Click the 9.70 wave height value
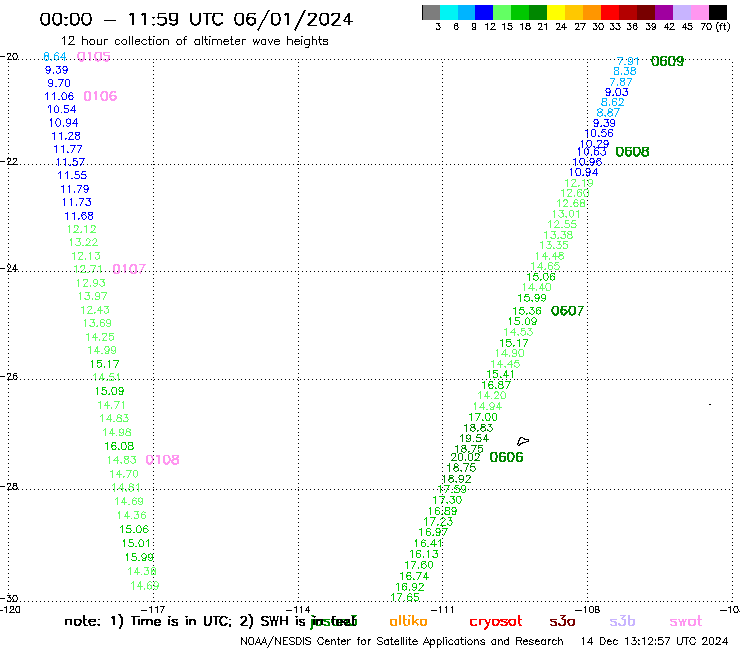 (59, 83)
